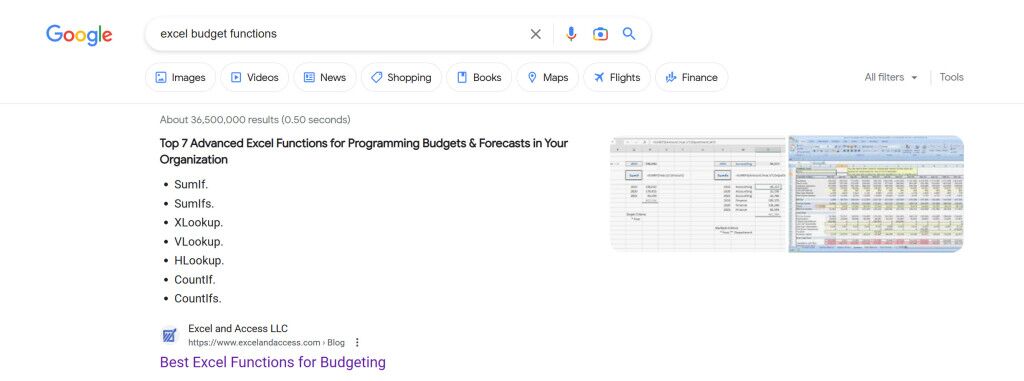Click the magnifying glass search icon

[x=629, y=34]
